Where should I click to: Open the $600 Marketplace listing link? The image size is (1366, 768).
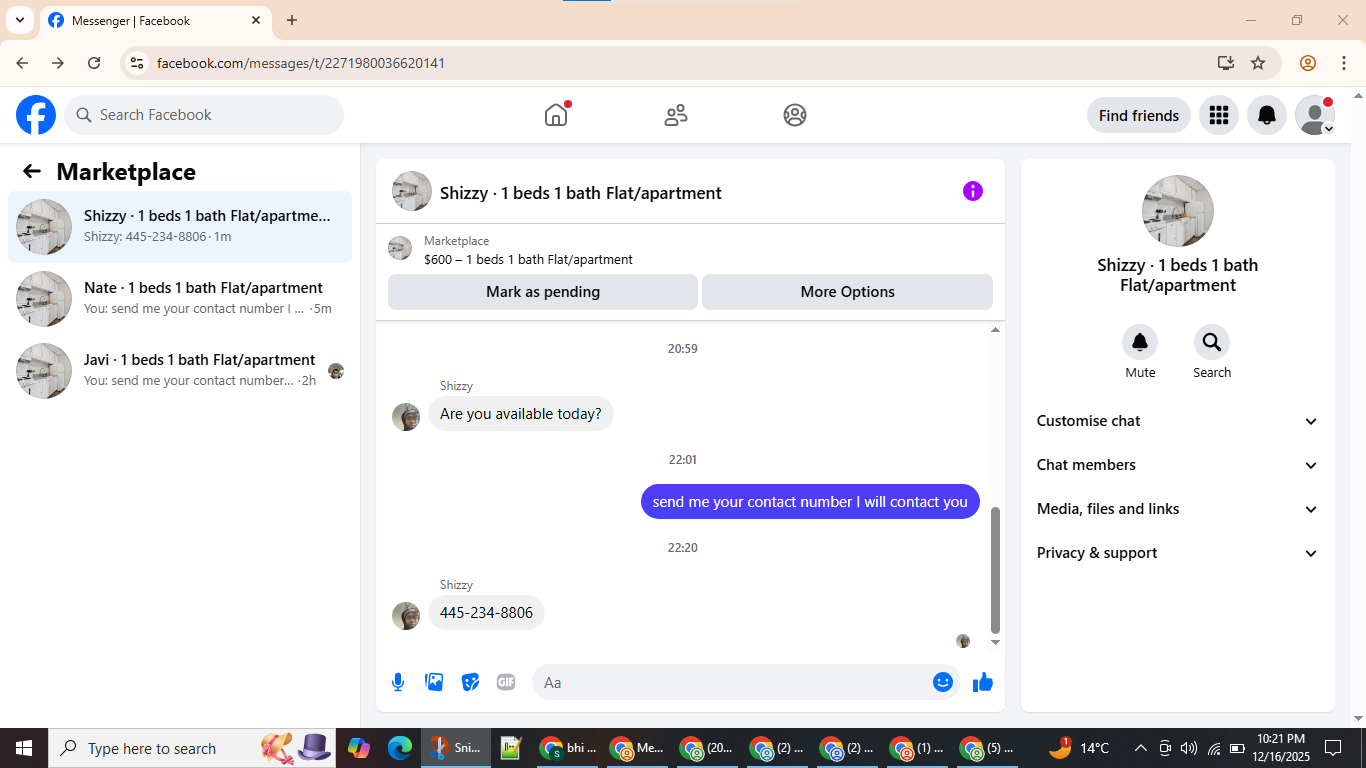pos(528,259)
